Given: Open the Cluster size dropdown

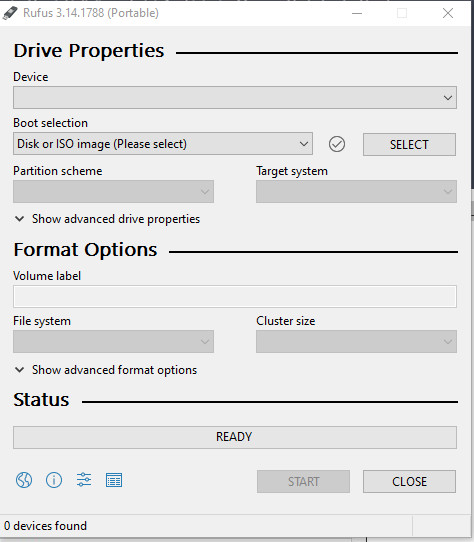Looking at the screenshot, I should [x=356, y=342].
